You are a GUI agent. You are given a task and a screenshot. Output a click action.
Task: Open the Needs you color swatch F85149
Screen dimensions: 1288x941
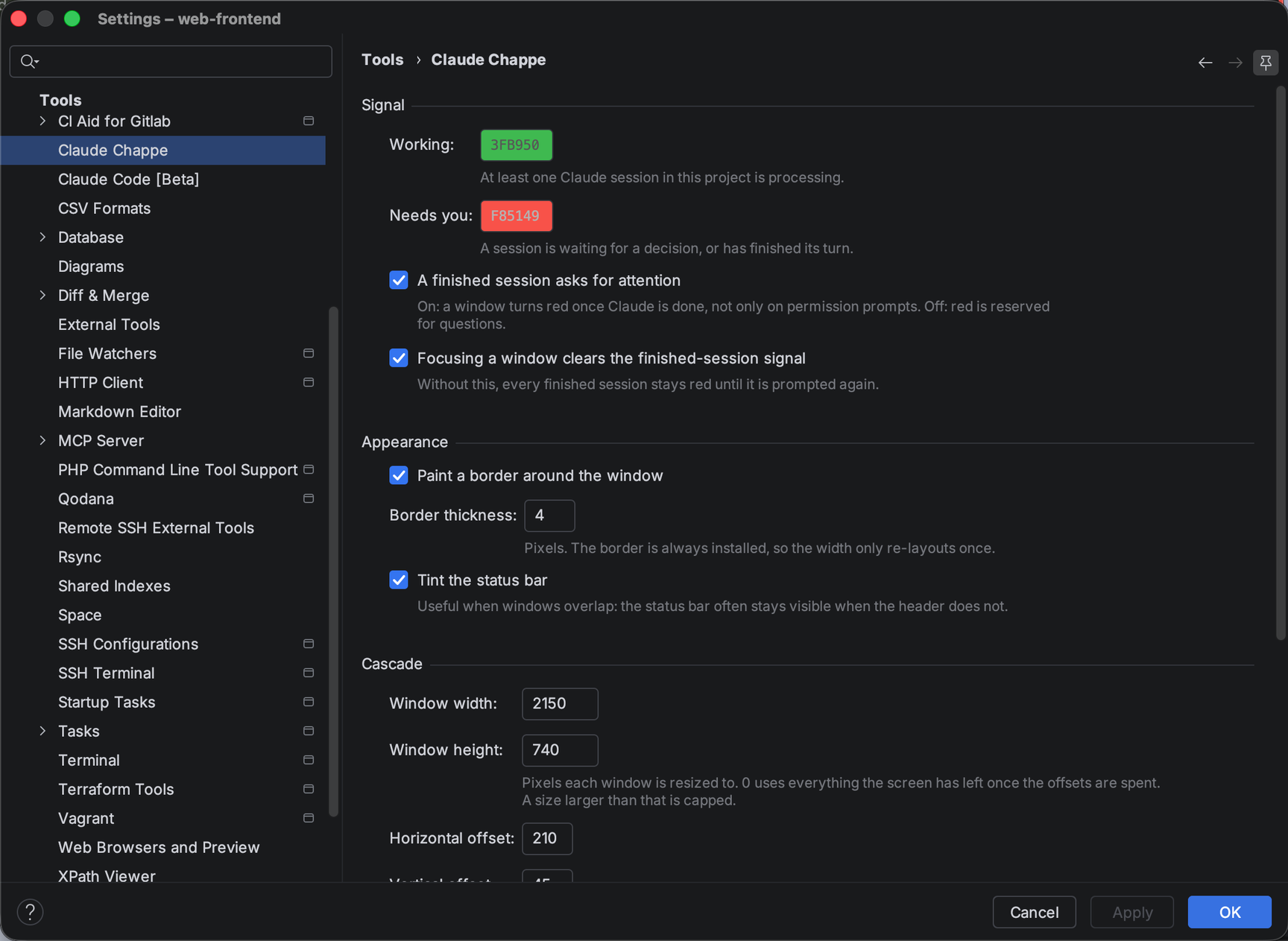pos(516,215)
